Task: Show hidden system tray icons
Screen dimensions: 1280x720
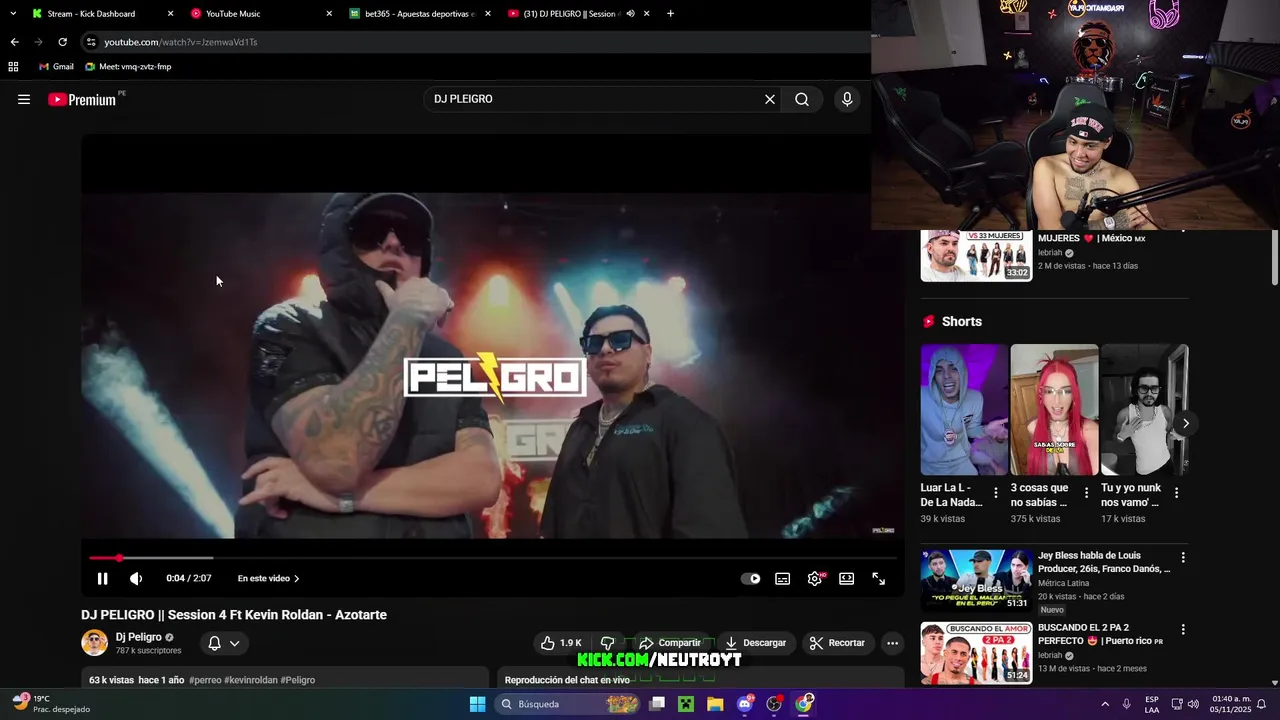Action: coord(1105,704)
